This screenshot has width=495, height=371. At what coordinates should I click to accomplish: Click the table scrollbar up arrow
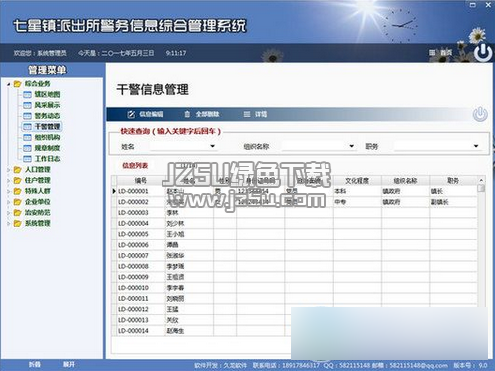tap(481, 180)
